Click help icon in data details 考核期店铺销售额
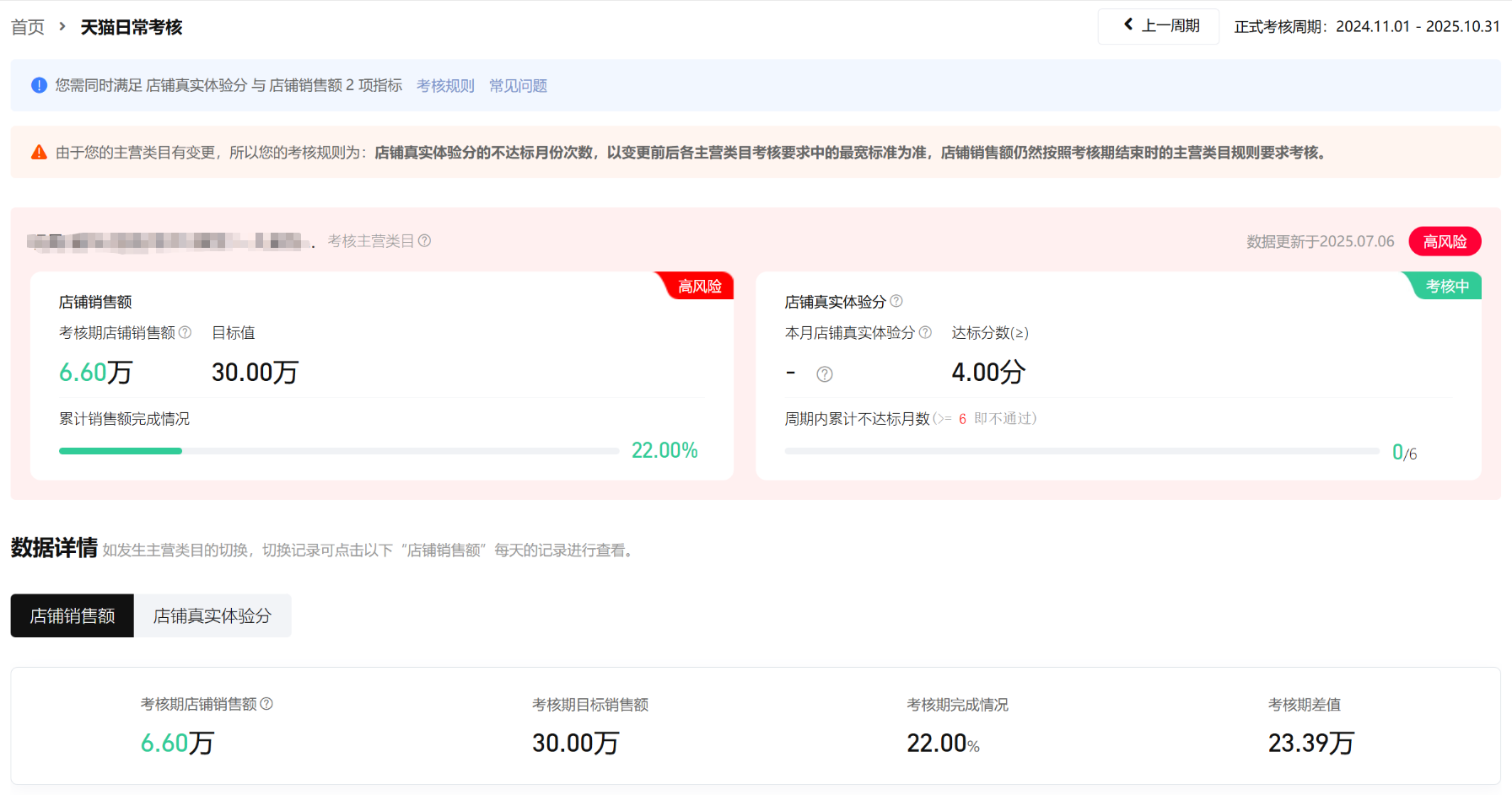 tap(266, 704)
